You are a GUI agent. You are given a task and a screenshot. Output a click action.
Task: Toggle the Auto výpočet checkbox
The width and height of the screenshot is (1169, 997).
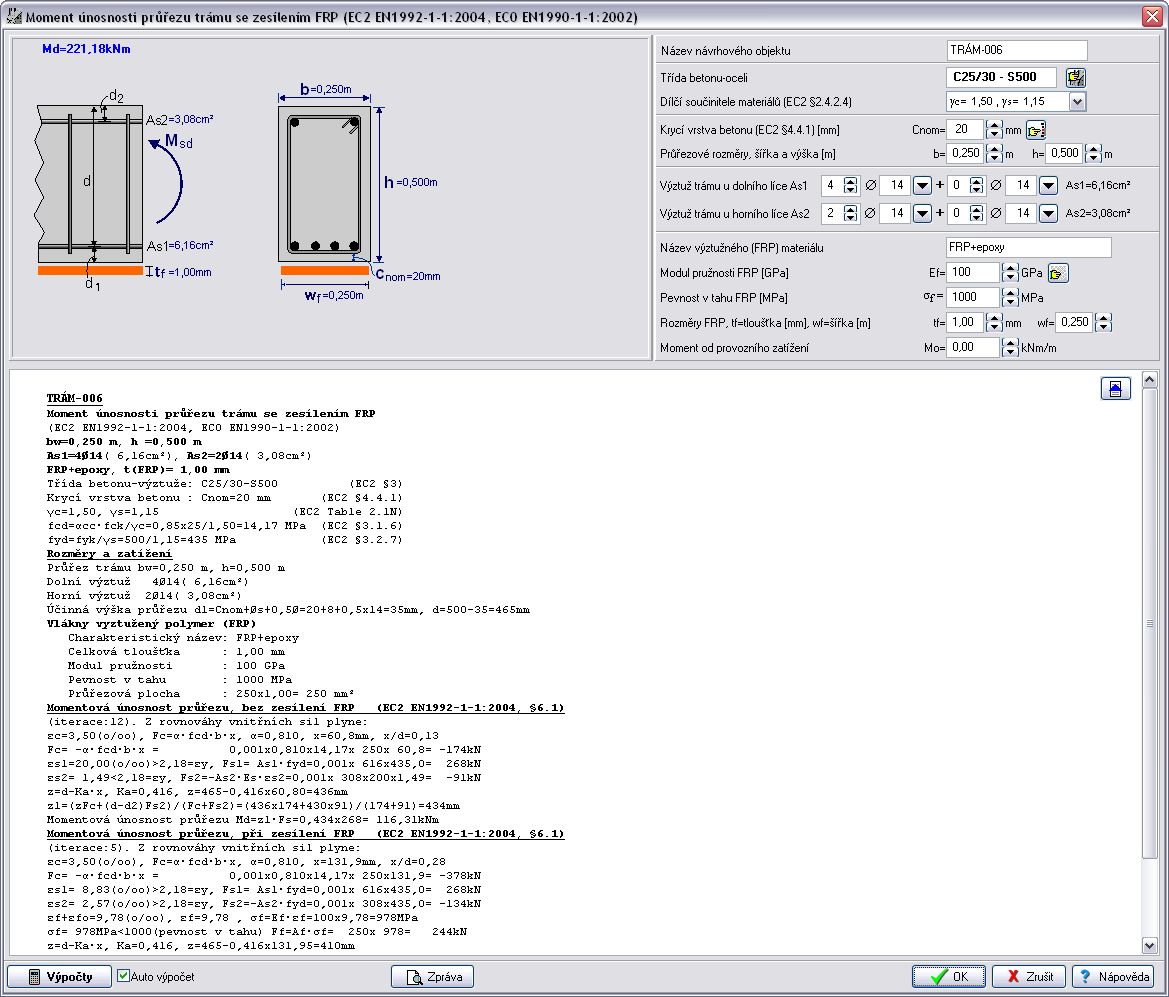click(x=124, y=976)
